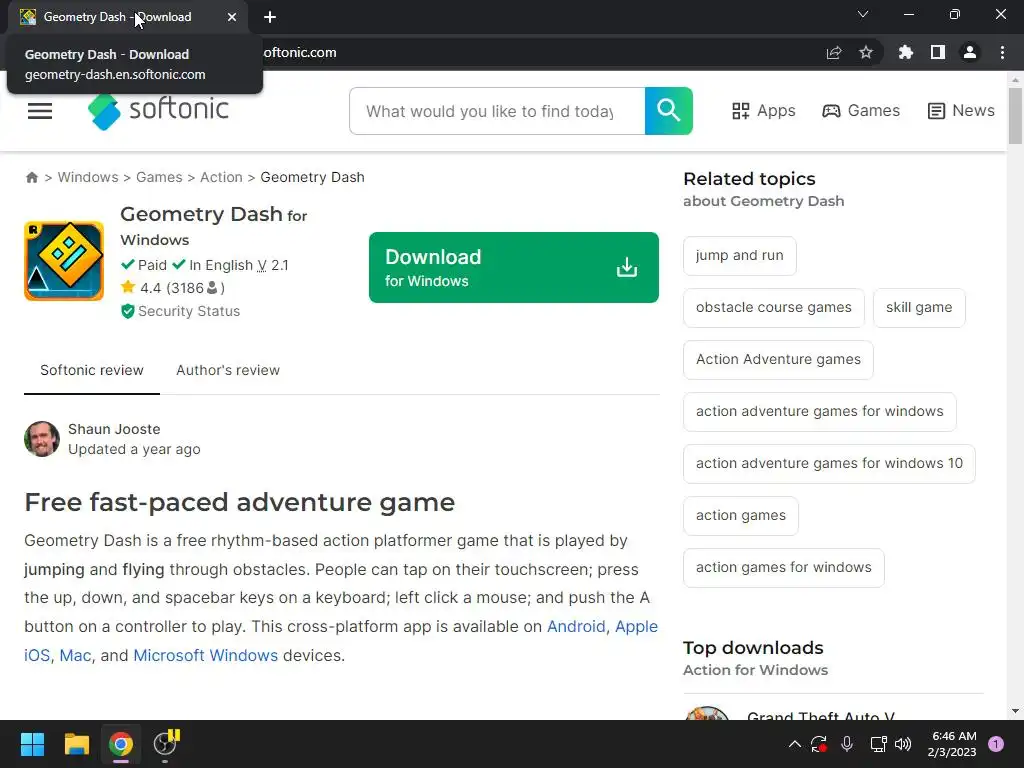Open File Explorer from taskbar

(76, 744)
